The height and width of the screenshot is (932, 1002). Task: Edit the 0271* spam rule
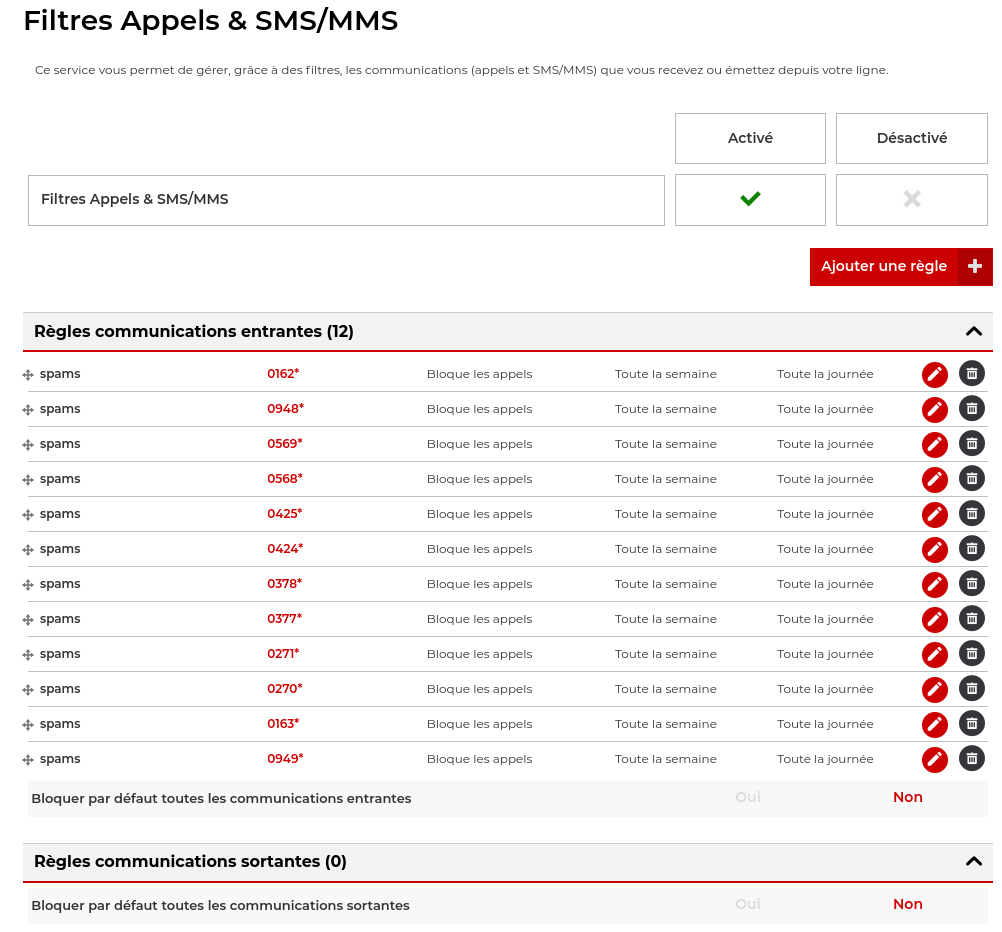[x=934, y=655]
